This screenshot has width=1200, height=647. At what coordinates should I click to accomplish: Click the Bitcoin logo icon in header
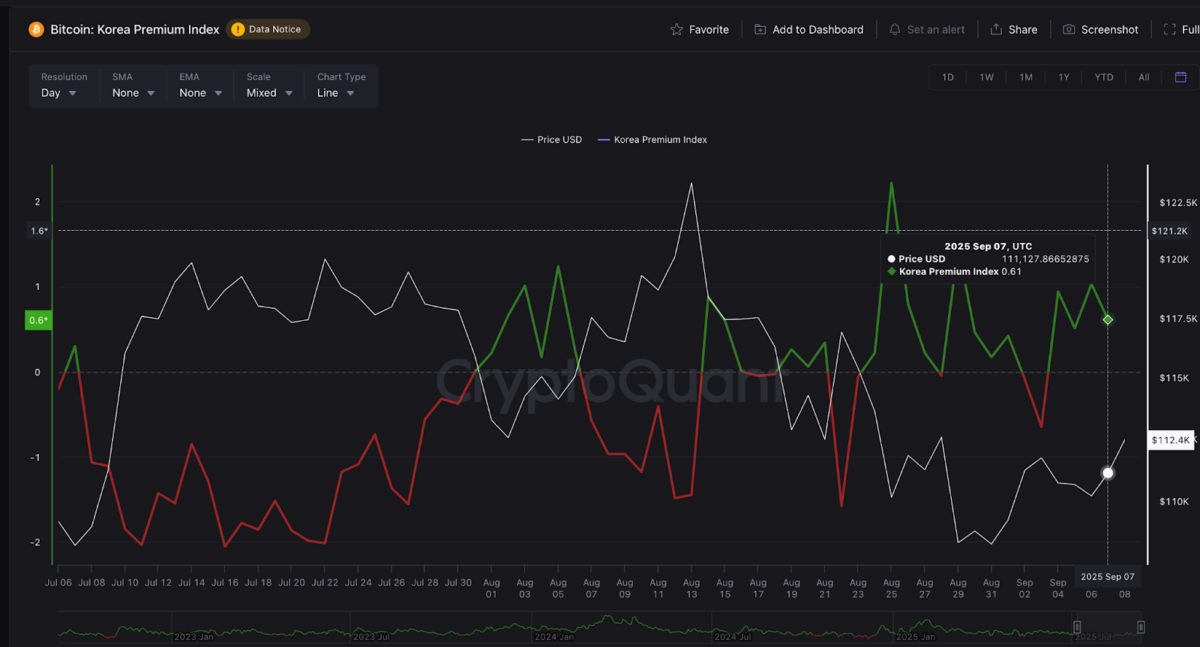point(37,29)
